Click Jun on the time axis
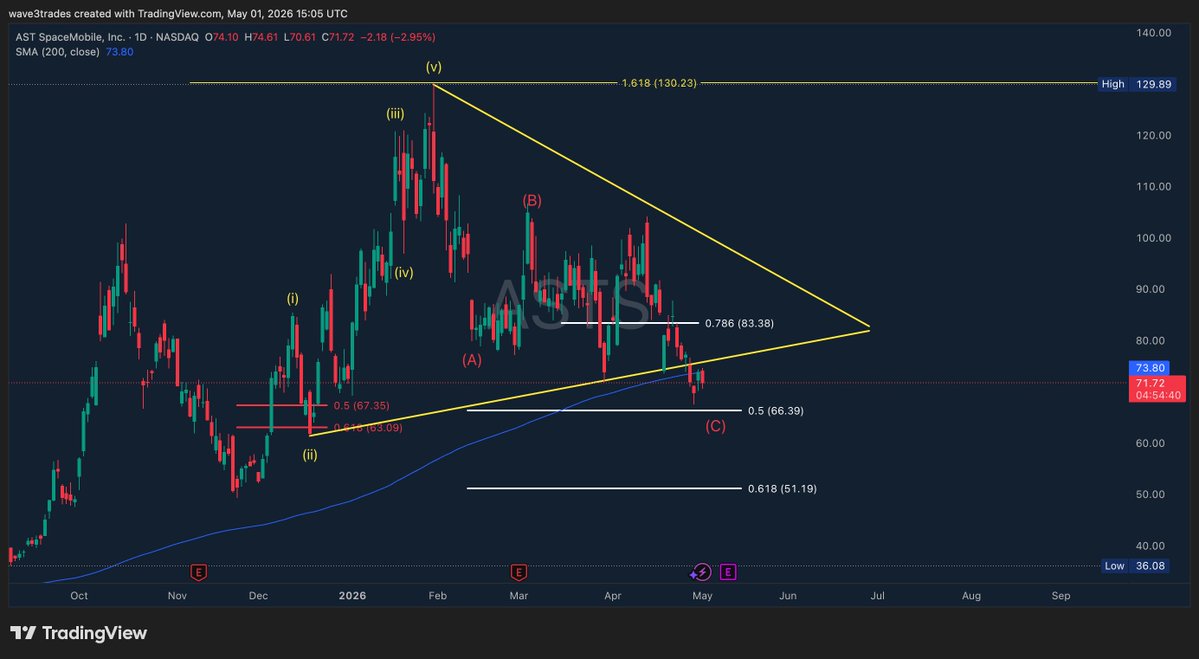 click(x=788, y=596)
